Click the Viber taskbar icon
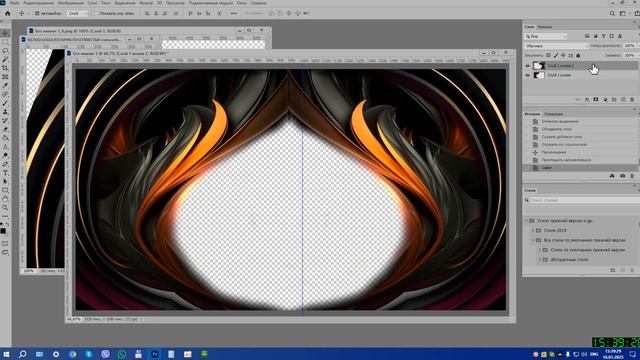 coord(105,354)
